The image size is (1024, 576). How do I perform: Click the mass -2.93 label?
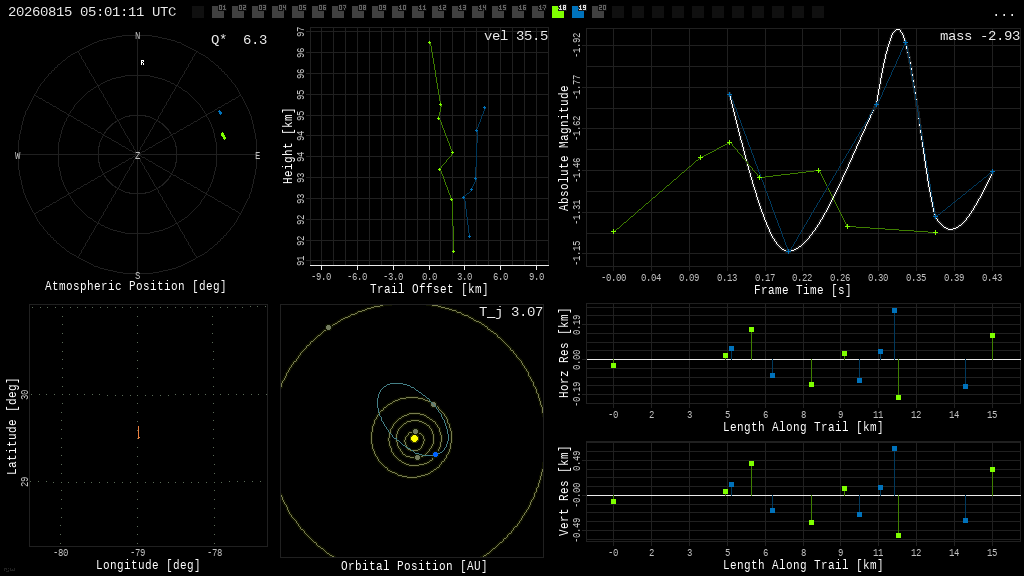point(980,36)
